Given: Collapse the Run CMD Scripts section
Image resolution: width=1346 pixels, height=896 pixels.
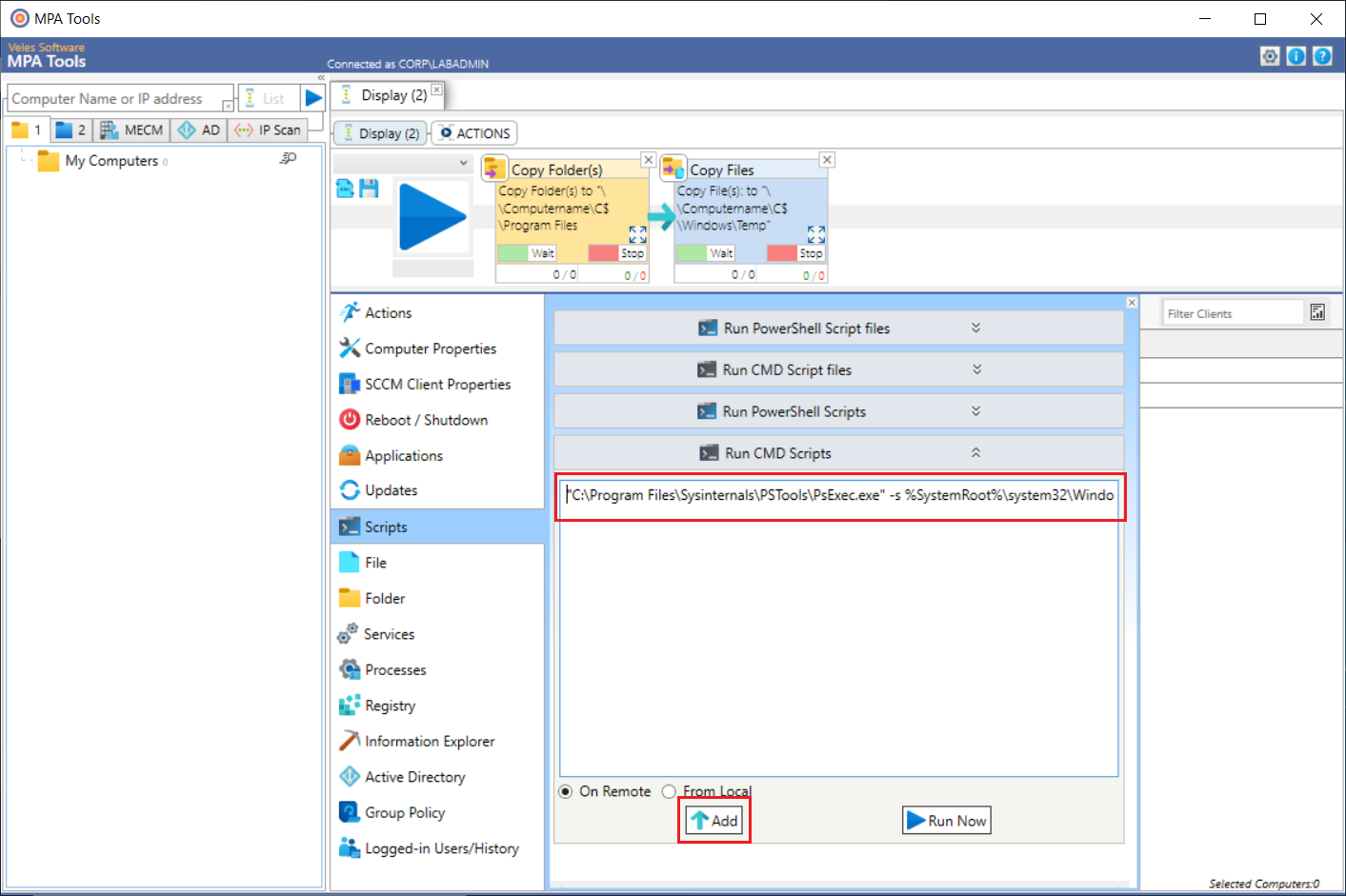Looking at the screenshot, I should (838, 453).
